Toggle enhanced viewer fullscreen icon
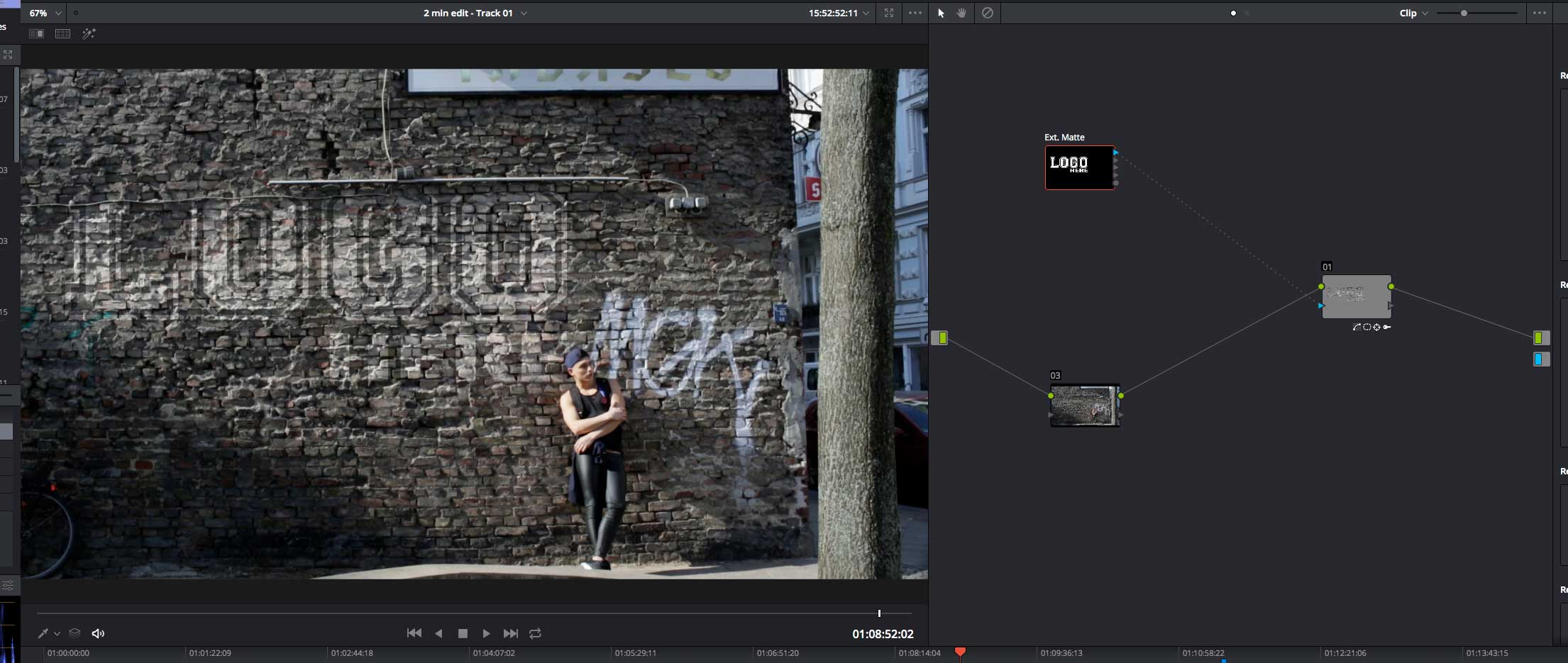1568x663 pixels. [x=889, y=13]
